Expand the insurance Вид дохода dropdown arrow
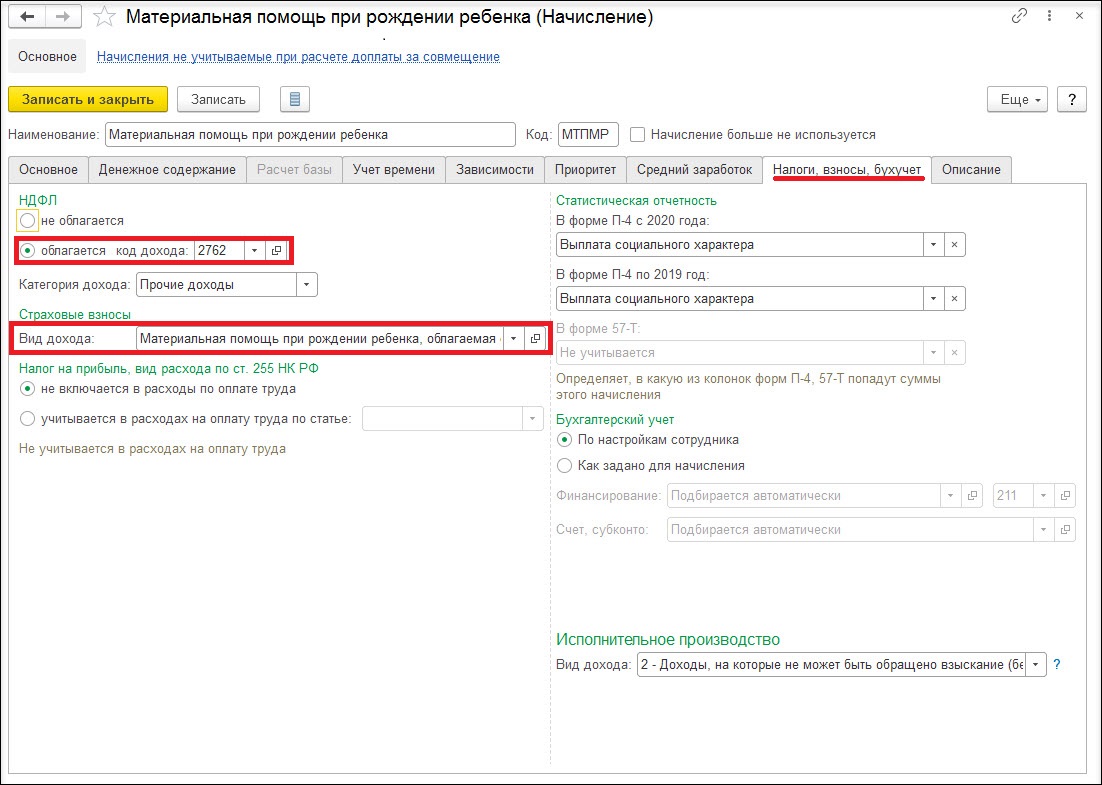The width and height of the screenshot is (1102, 785). pos(514,339)
